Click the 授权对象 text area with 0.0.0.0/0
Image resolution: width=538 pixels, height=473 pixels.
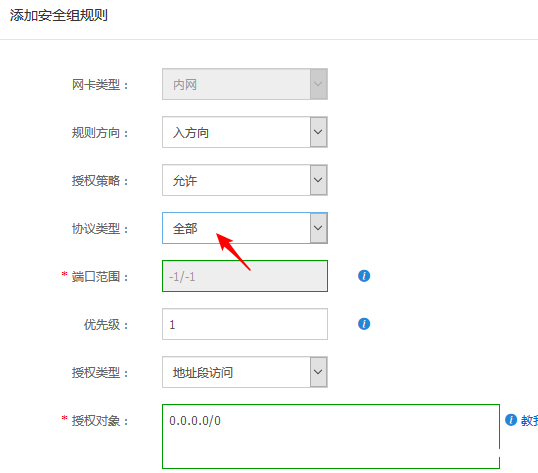point(331,436)
